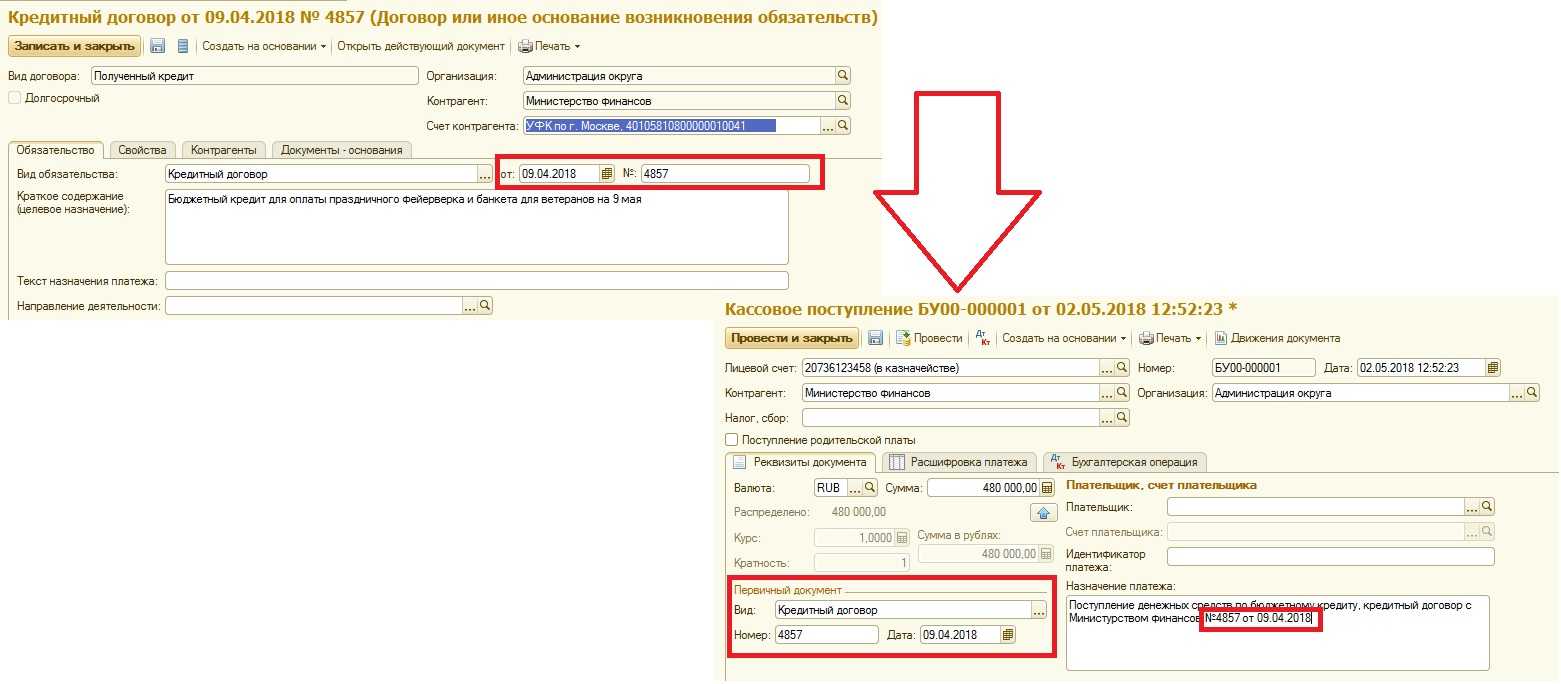
Task: Switch to the 'Документы - основания' tab
Action: [342, 150]
